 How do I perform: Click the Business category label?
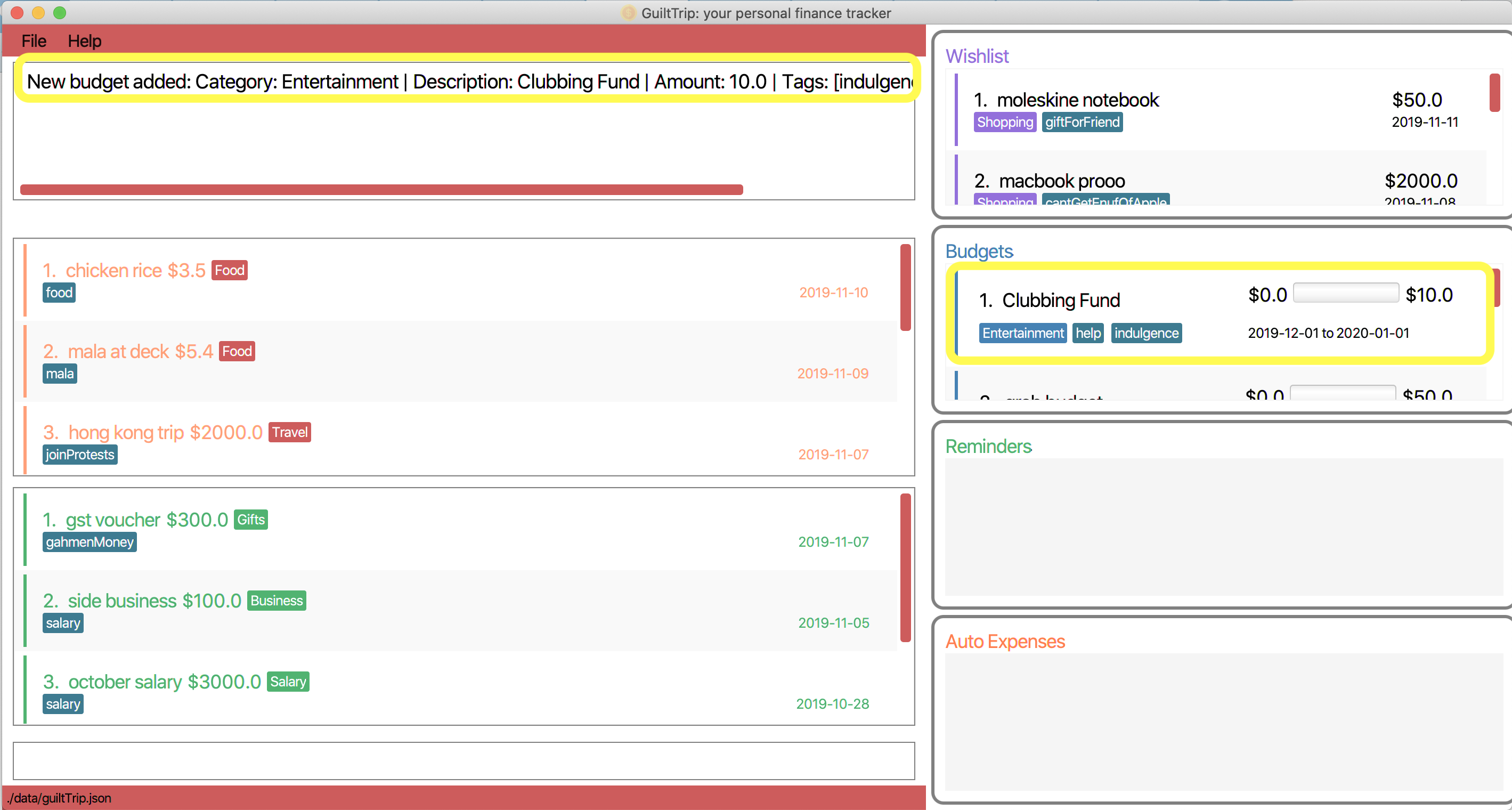277,601
